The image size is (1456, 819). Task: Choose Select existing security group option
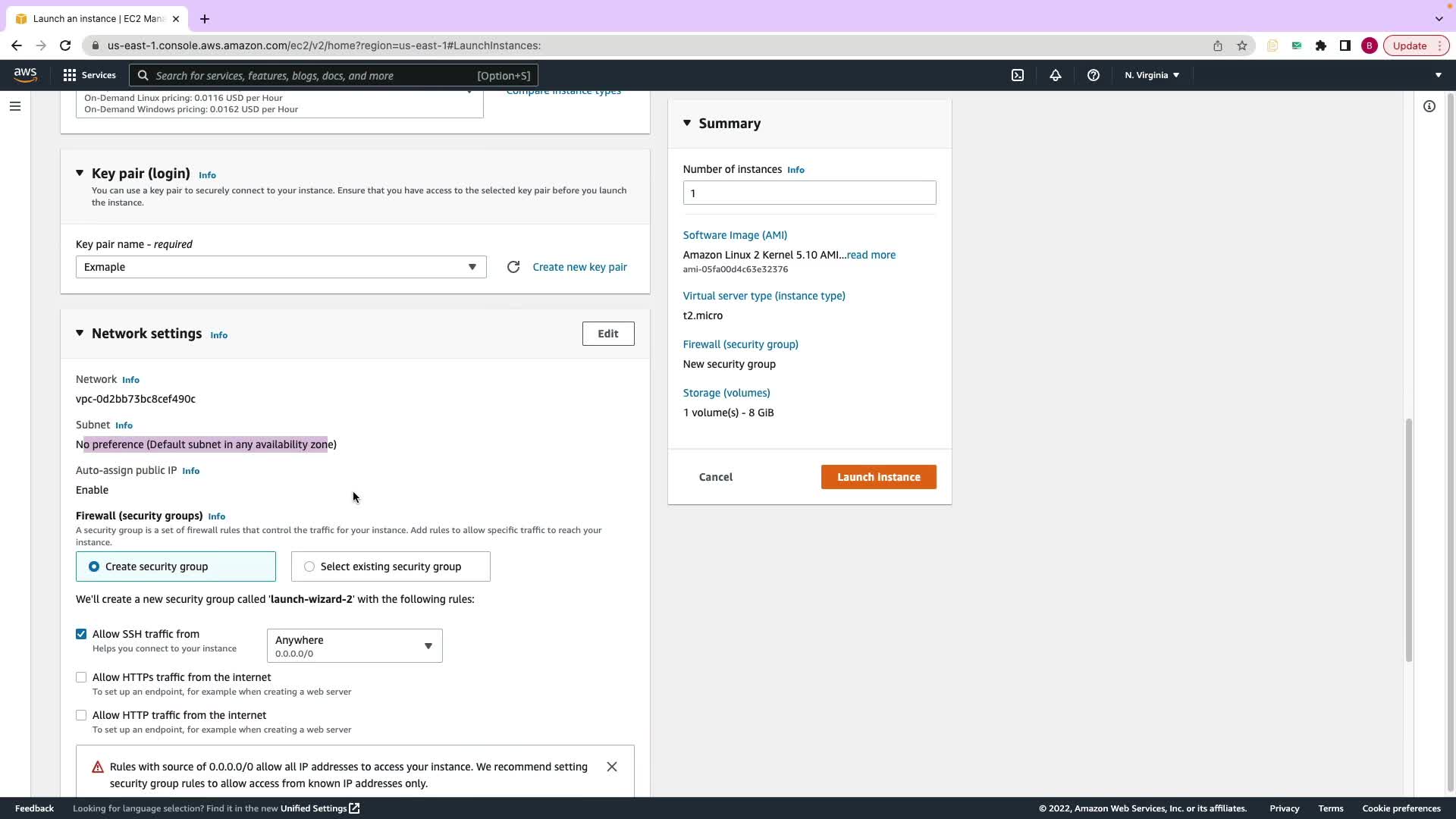click(309, 566)
